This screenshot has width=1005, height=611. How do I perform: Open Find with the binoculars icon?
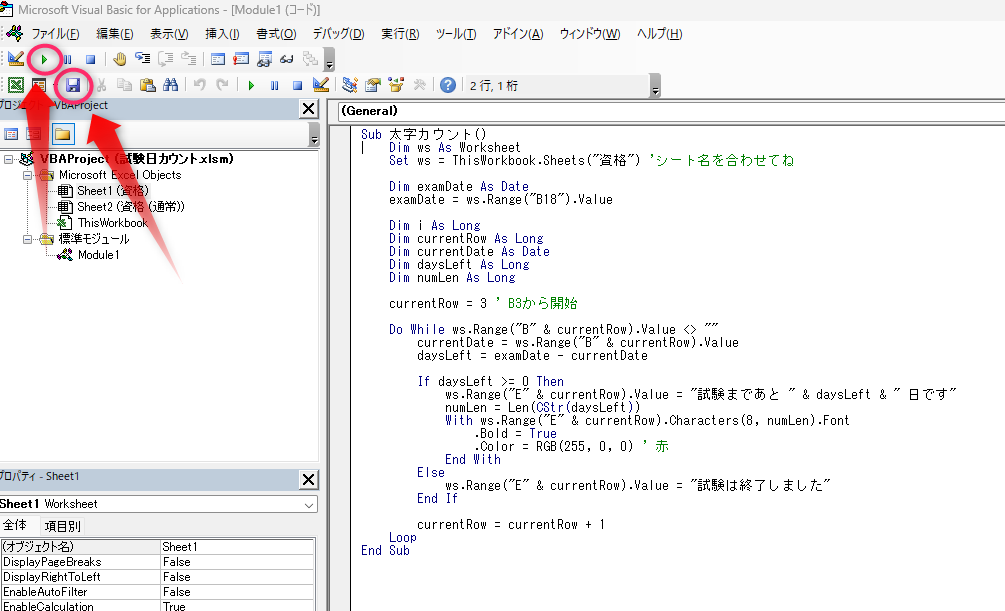pyautogui.click(x=170, y=85)
